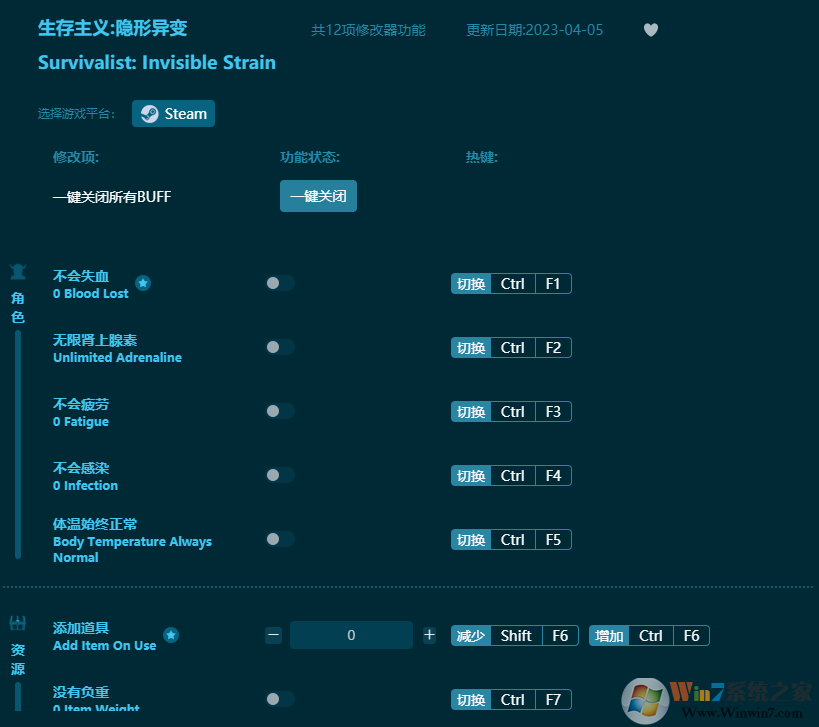Toggle the 0 Fatigue switch on
819x727 pixels.
[x=280, y=411]
